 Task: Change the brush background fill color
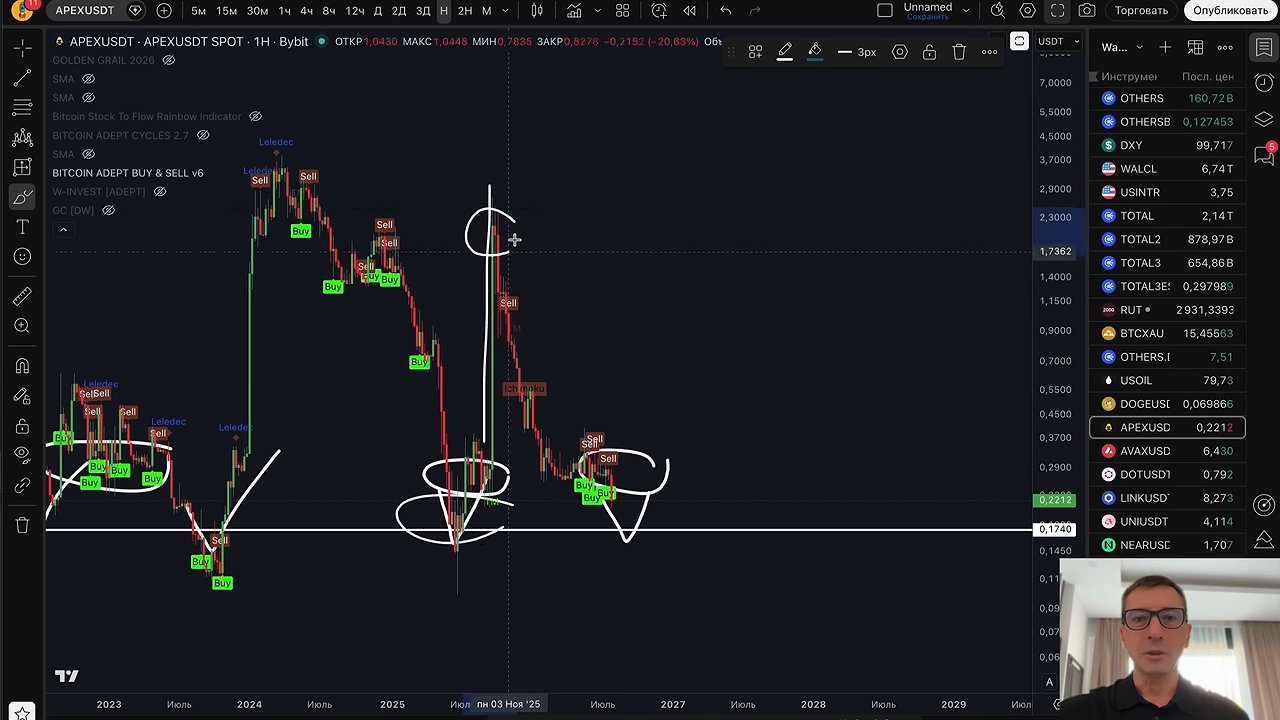tap(815, 52)
